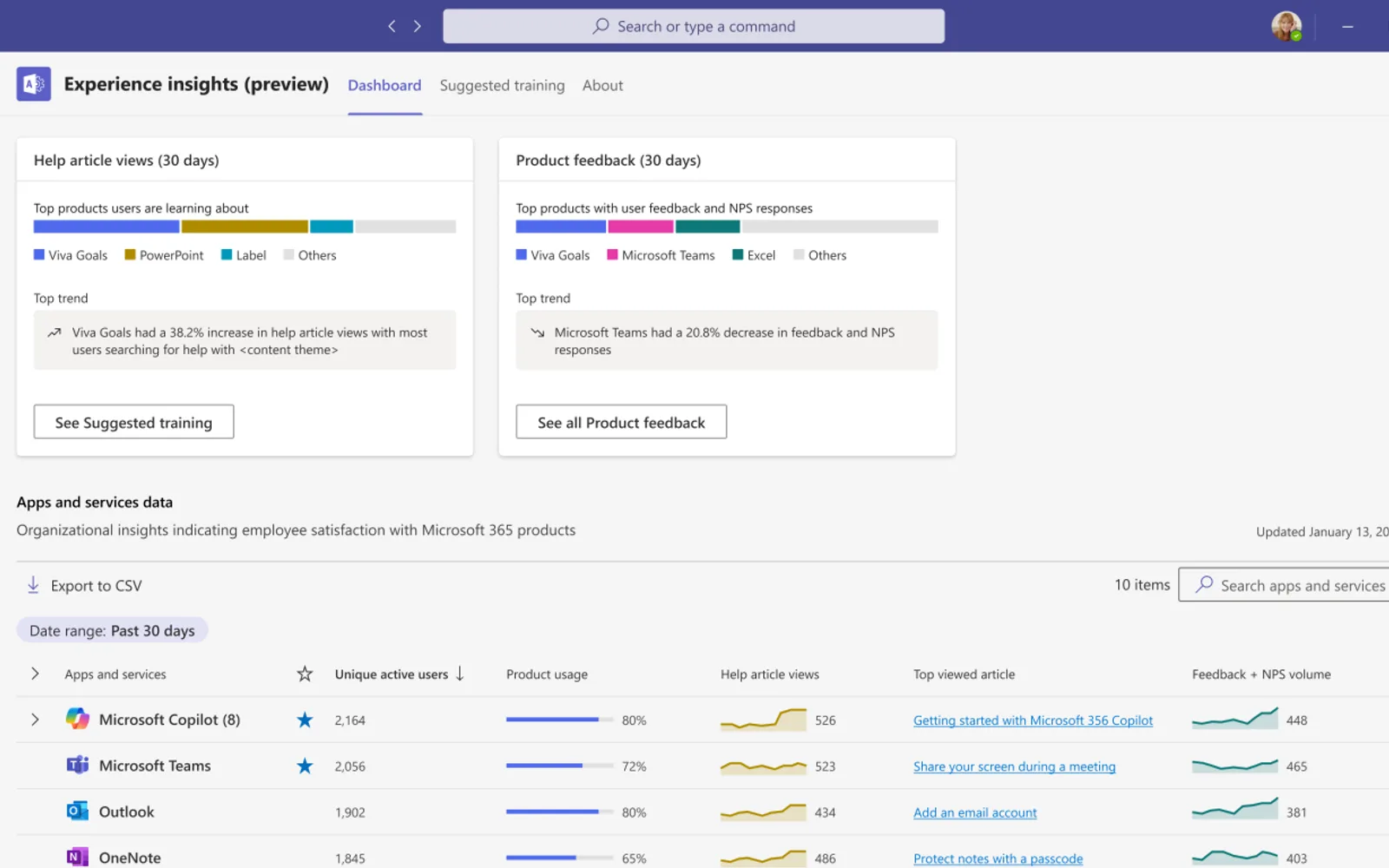
Task: Click the Microsoft Copilot app icon
Action: 77,719
